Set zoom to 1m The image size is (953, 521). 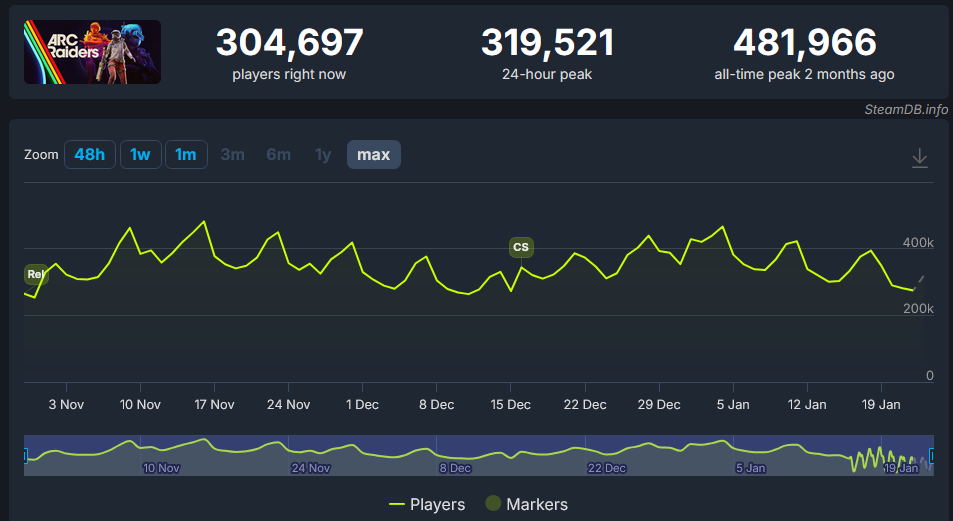186,154
